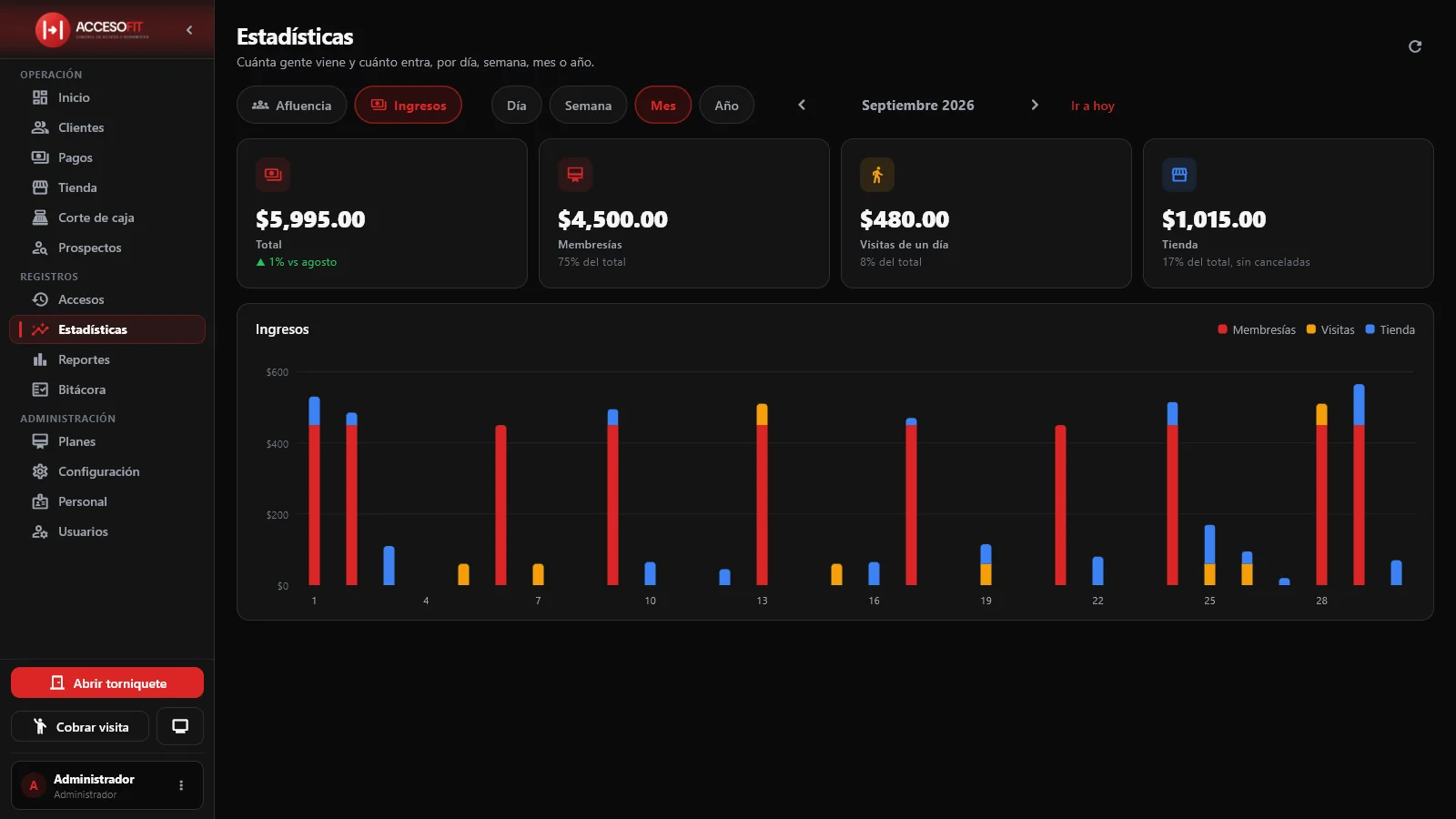The width and height of the screenshot is (1456, 819).
Task: Click the Usuarios icon
Action: [40, 531]
